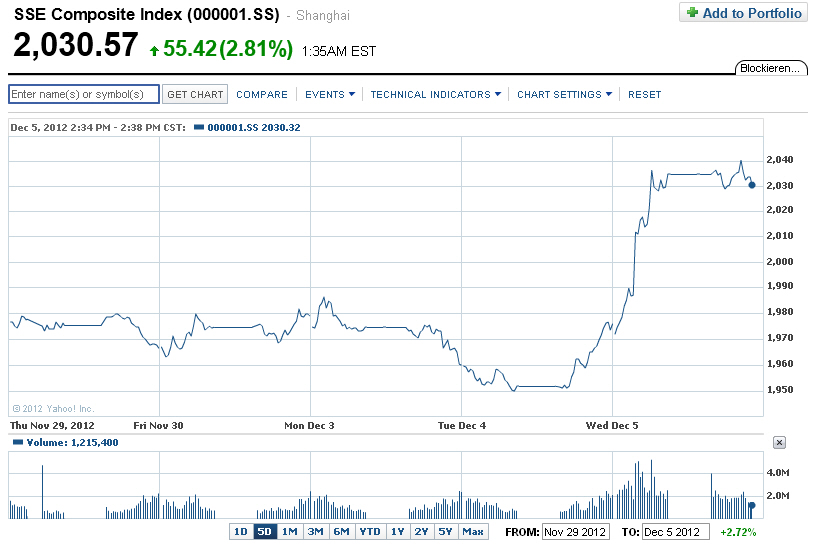
Task: Click the FROM date field Nov 29 2012
Action: coord(576,532)
